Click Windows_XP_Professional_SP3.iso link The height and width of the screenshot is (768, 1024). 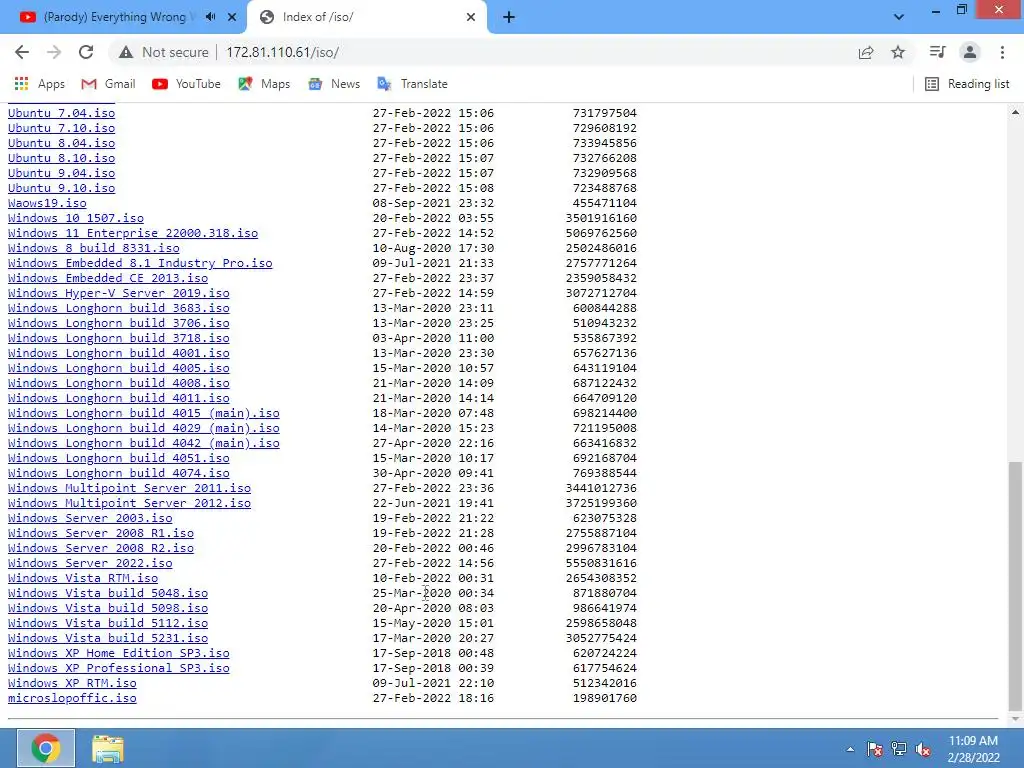tap(118, 669)
